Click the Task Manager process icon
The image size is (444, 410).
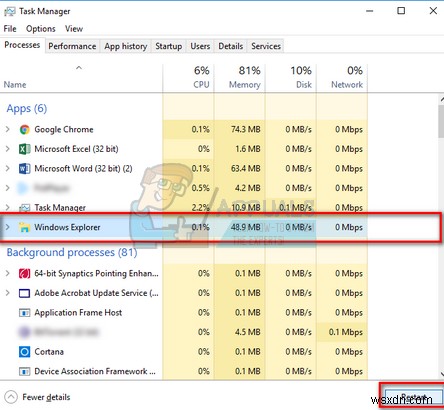[24, 208]
